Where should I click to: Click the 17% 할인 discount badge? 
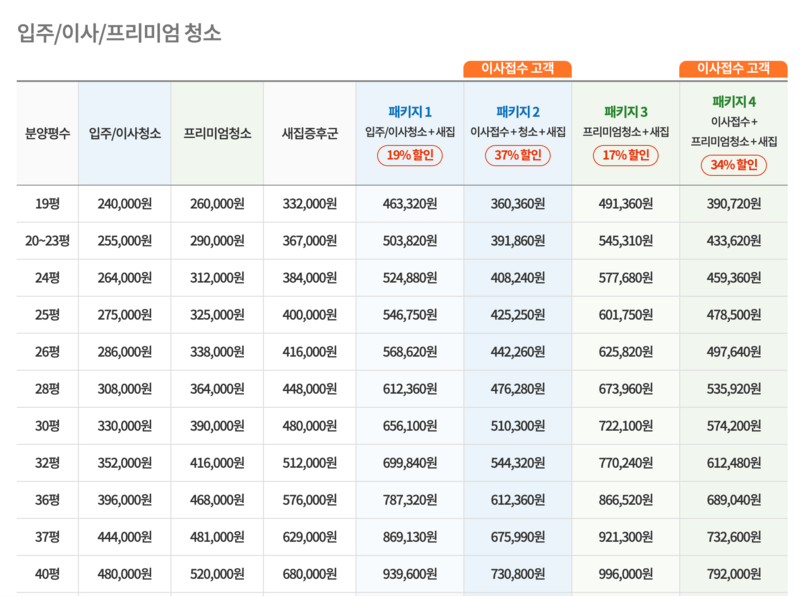pos(626,157)
